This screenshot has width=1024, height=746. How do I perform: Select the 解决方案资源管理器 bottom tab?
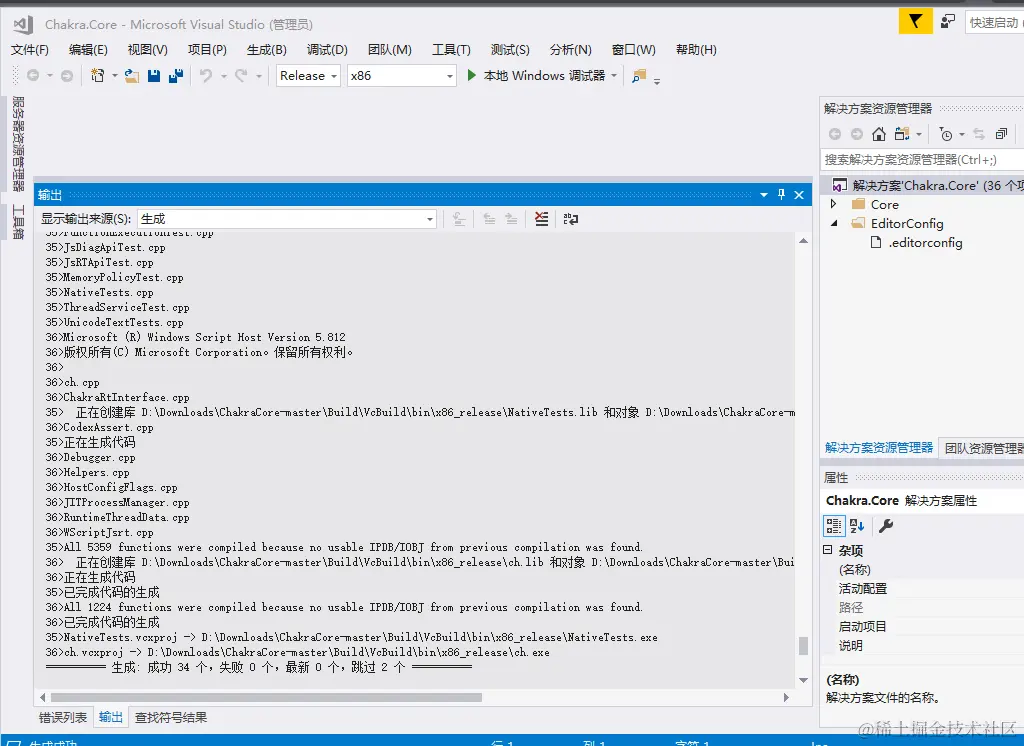click(x=878, y=448)
